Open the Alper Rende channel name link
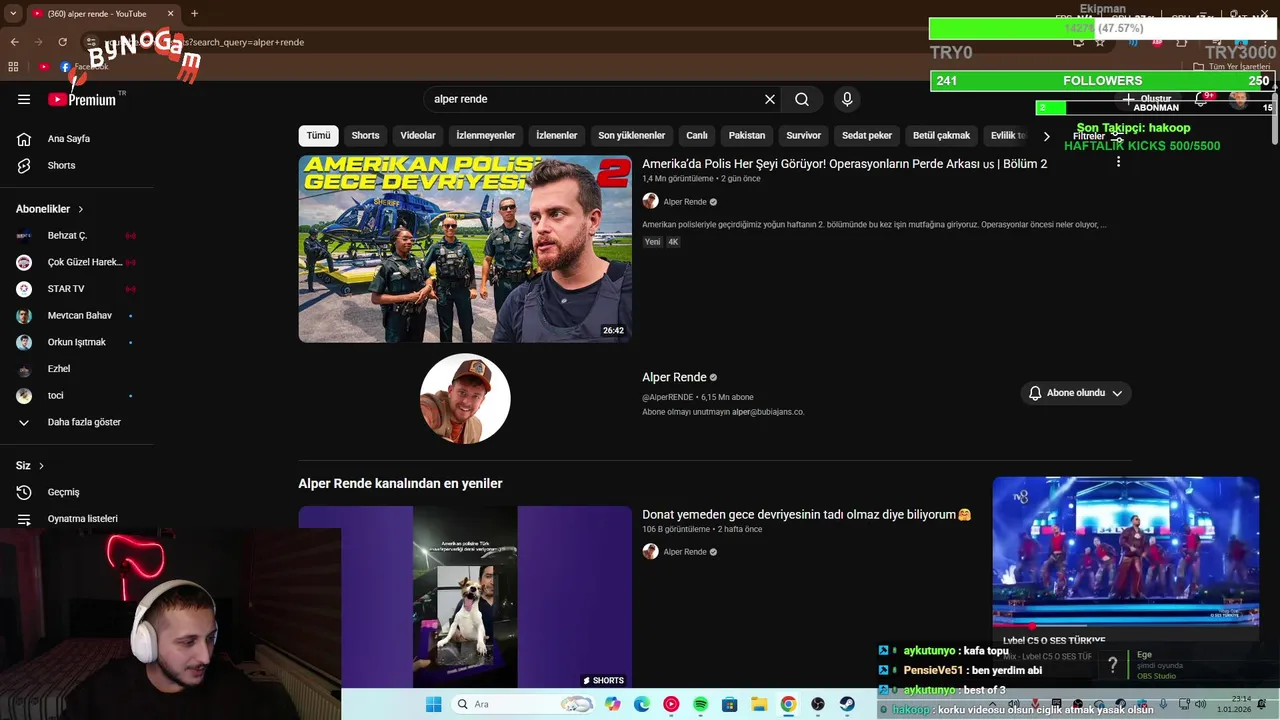The height and width of the screenshot is (720, 1280). click(675, 377)
